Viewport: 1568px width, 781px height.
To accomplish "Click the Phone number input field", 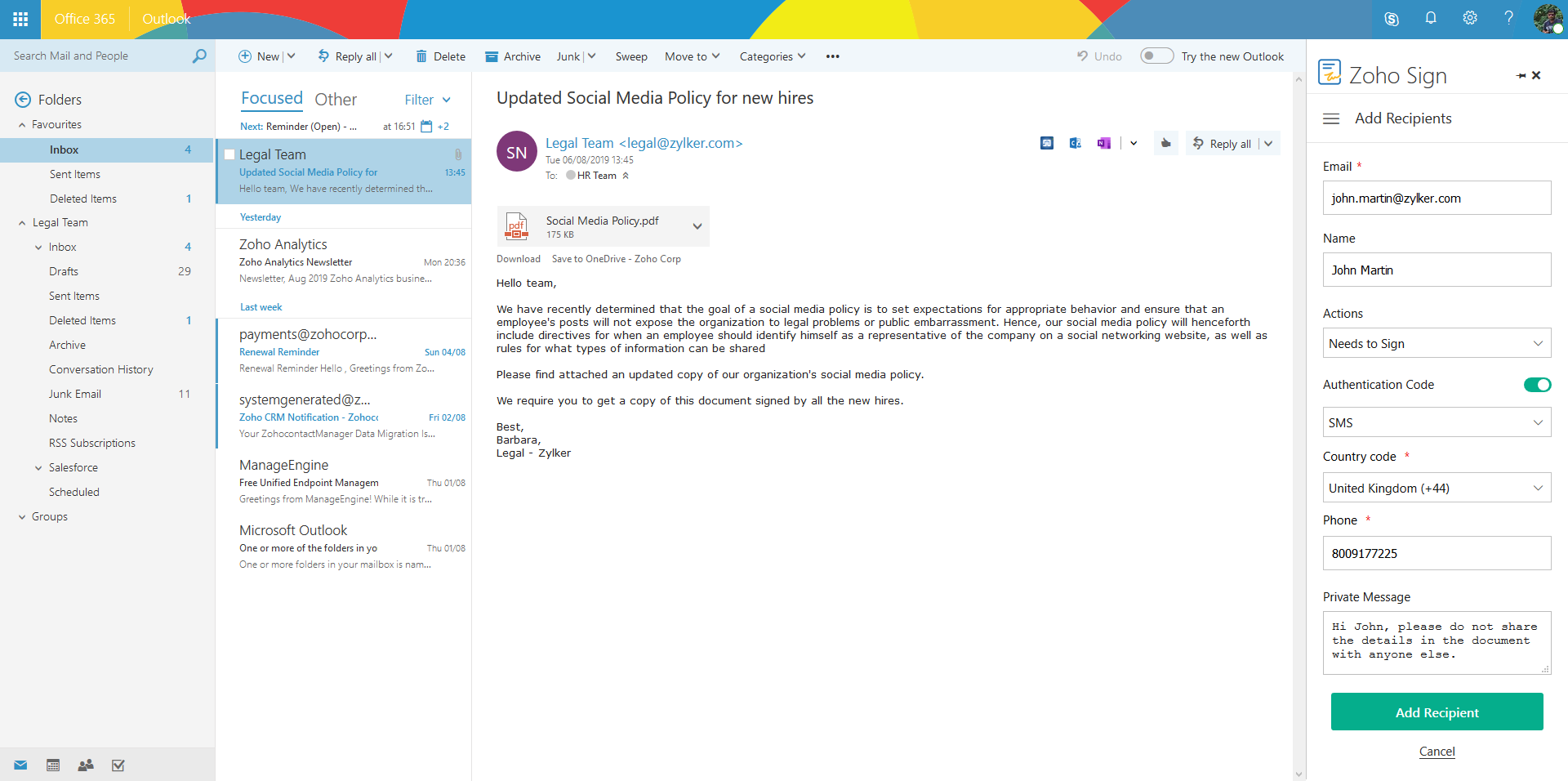I will tap(1437, 553).
